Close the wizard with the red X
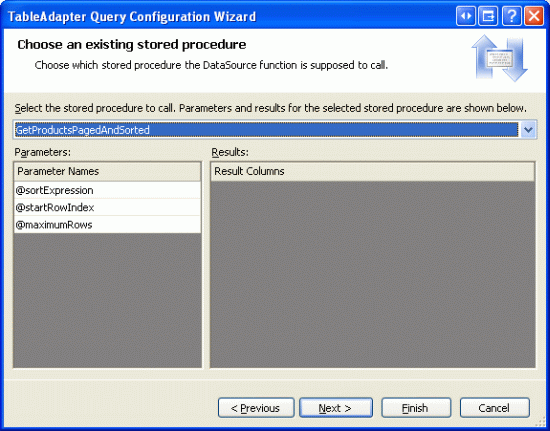The image size is (550, 431). point(534,16)
